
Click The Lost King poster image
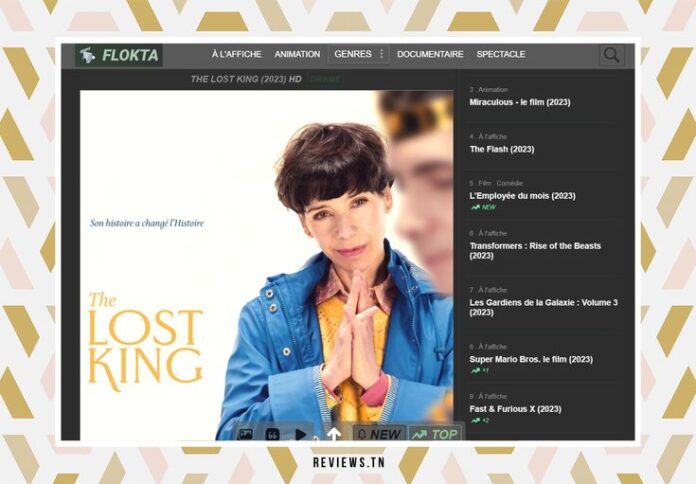click(266, 265)
